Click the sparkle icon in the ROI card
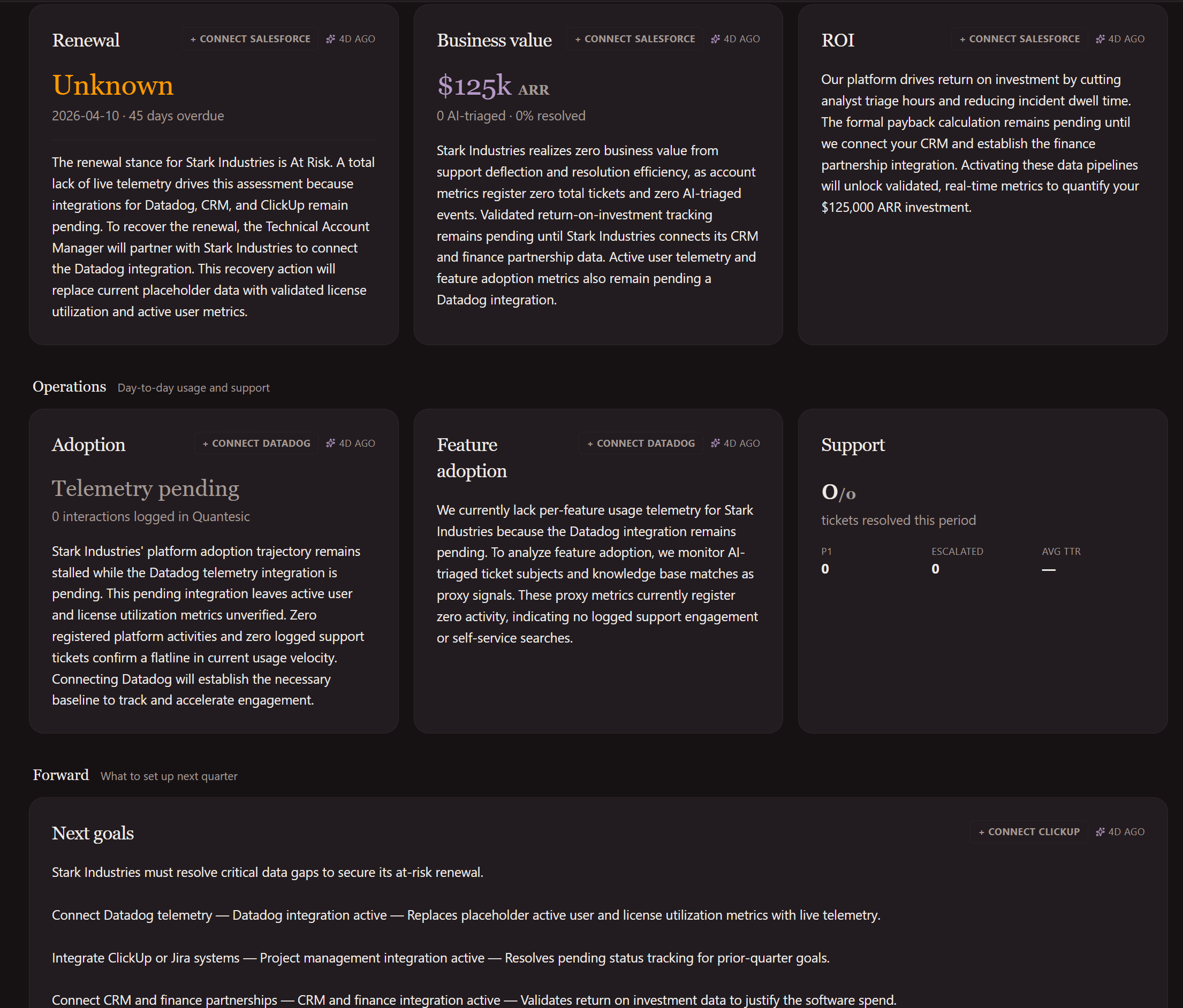The height and width of the screenshot is (1008, 1183). (1100, 39)
